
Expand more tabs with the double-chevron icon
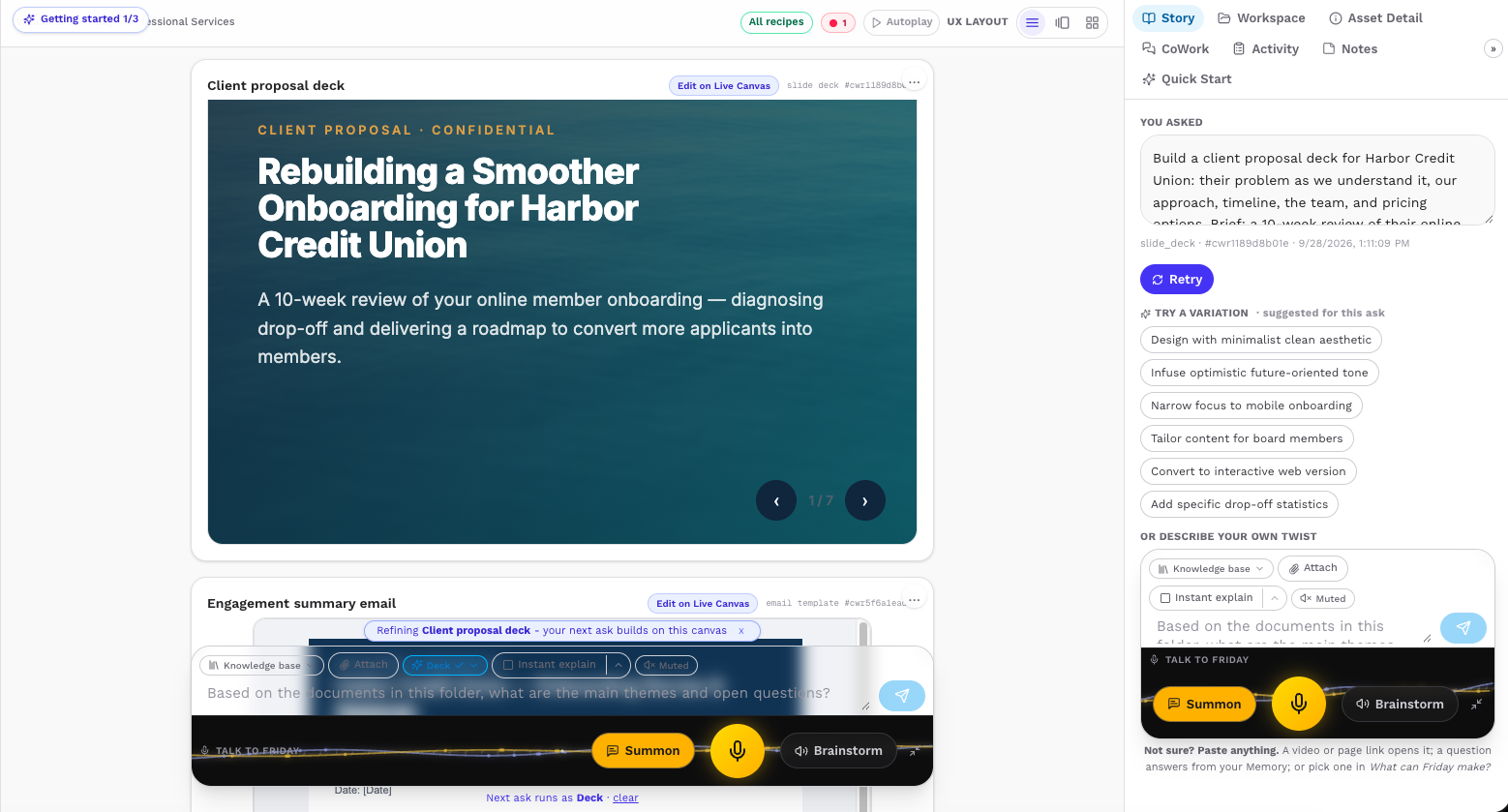[1492, 48]
